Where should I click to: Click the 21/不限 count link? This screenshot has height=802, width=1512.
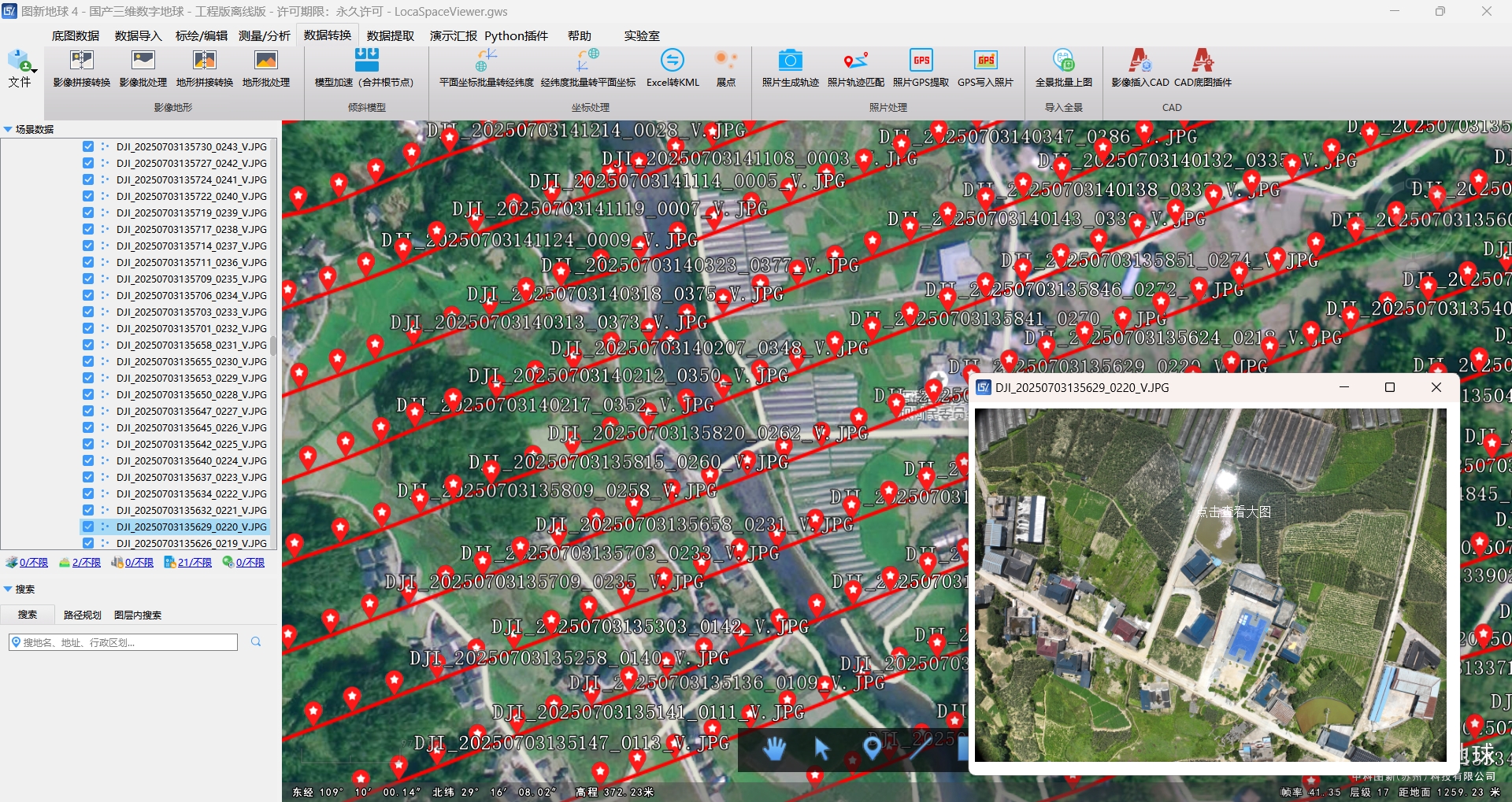195,563
